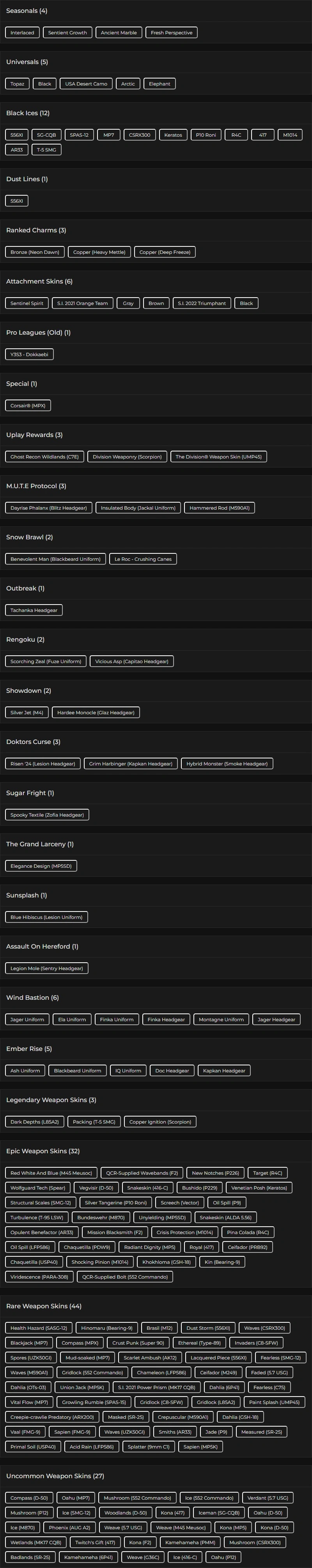Click the Y3S3 - Dokkaebi tag
312x1568 pixels.
pyautogui.click(x=29, y=354)
